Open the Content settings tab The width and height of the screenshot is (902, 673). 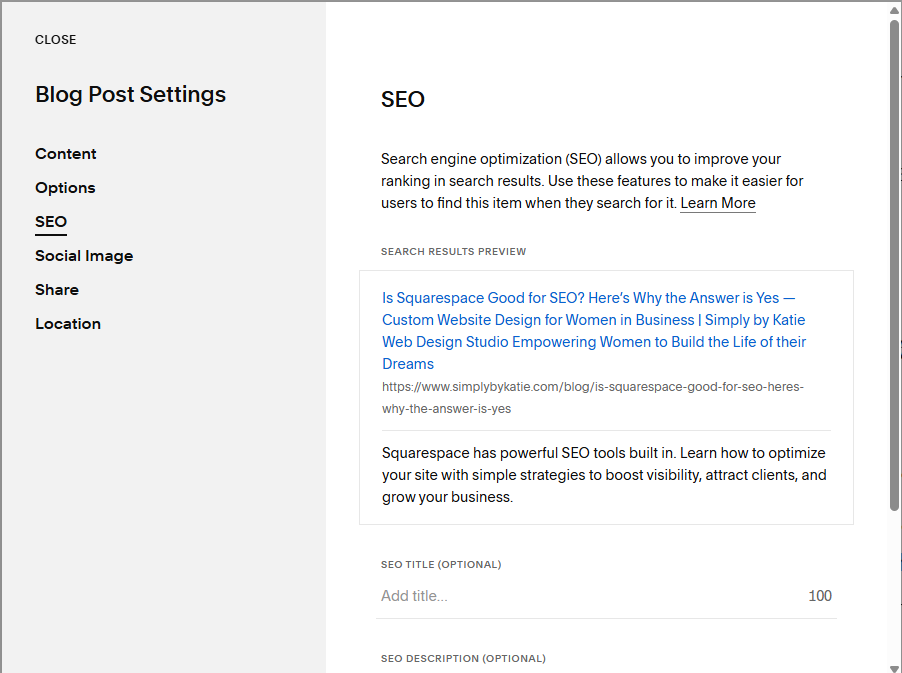[x=66, y=154]
